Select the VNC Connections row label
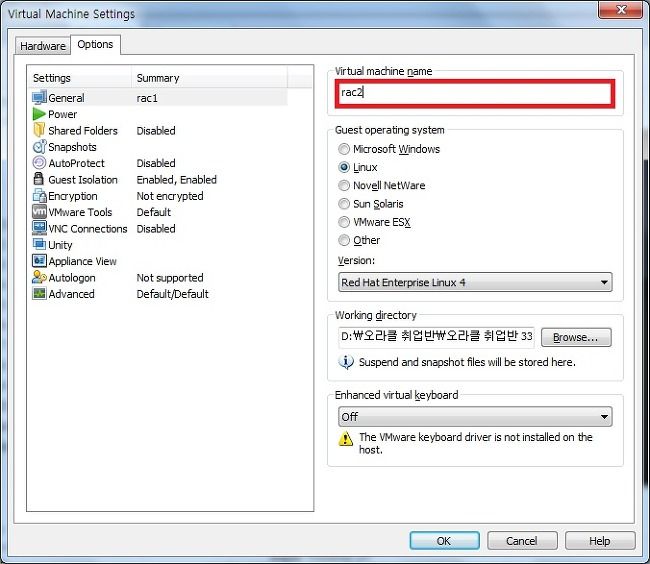 pos(88,229)
